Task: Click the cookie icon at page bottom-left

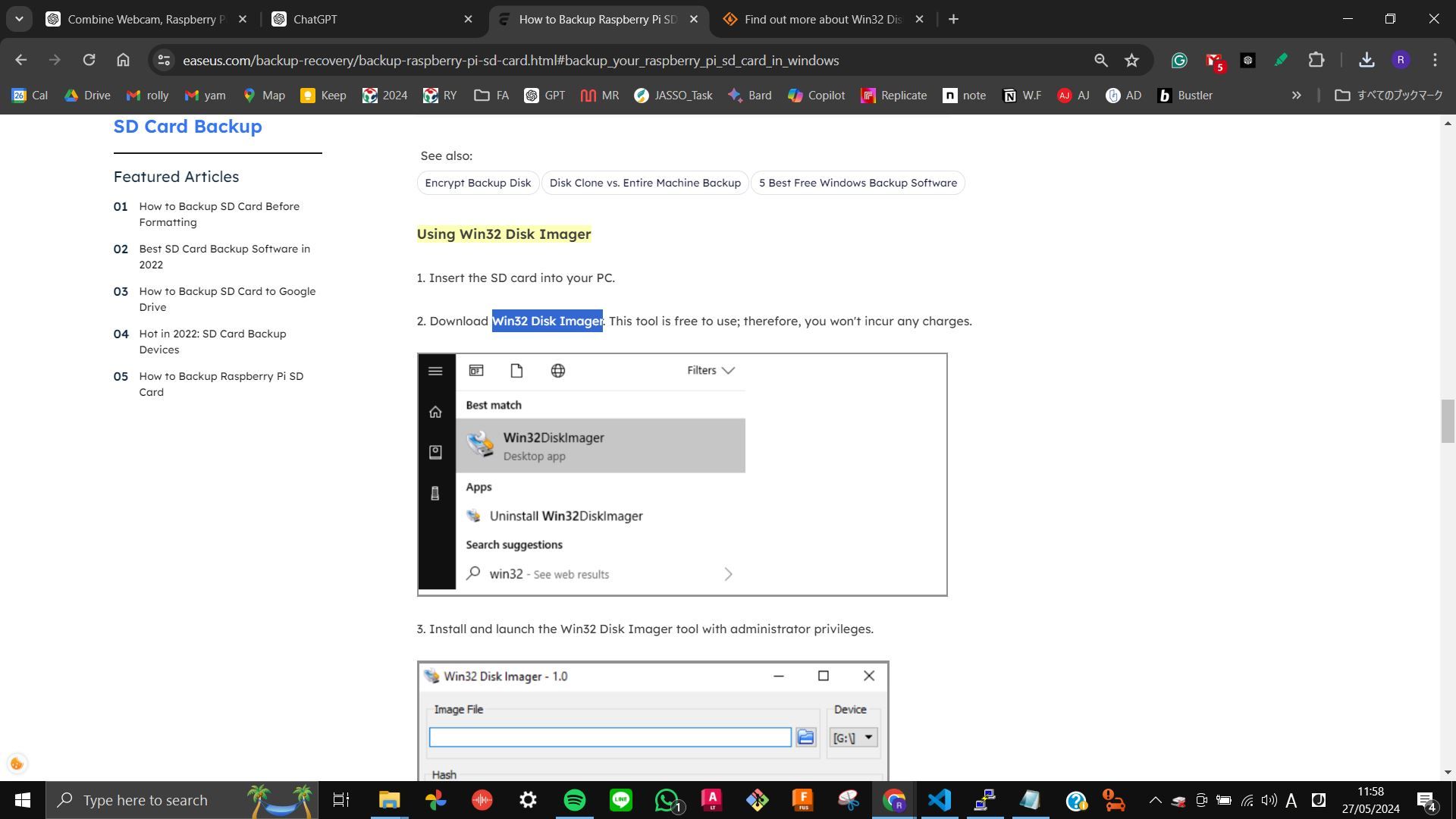Action: pyautogui.click(x=17, y=764)
